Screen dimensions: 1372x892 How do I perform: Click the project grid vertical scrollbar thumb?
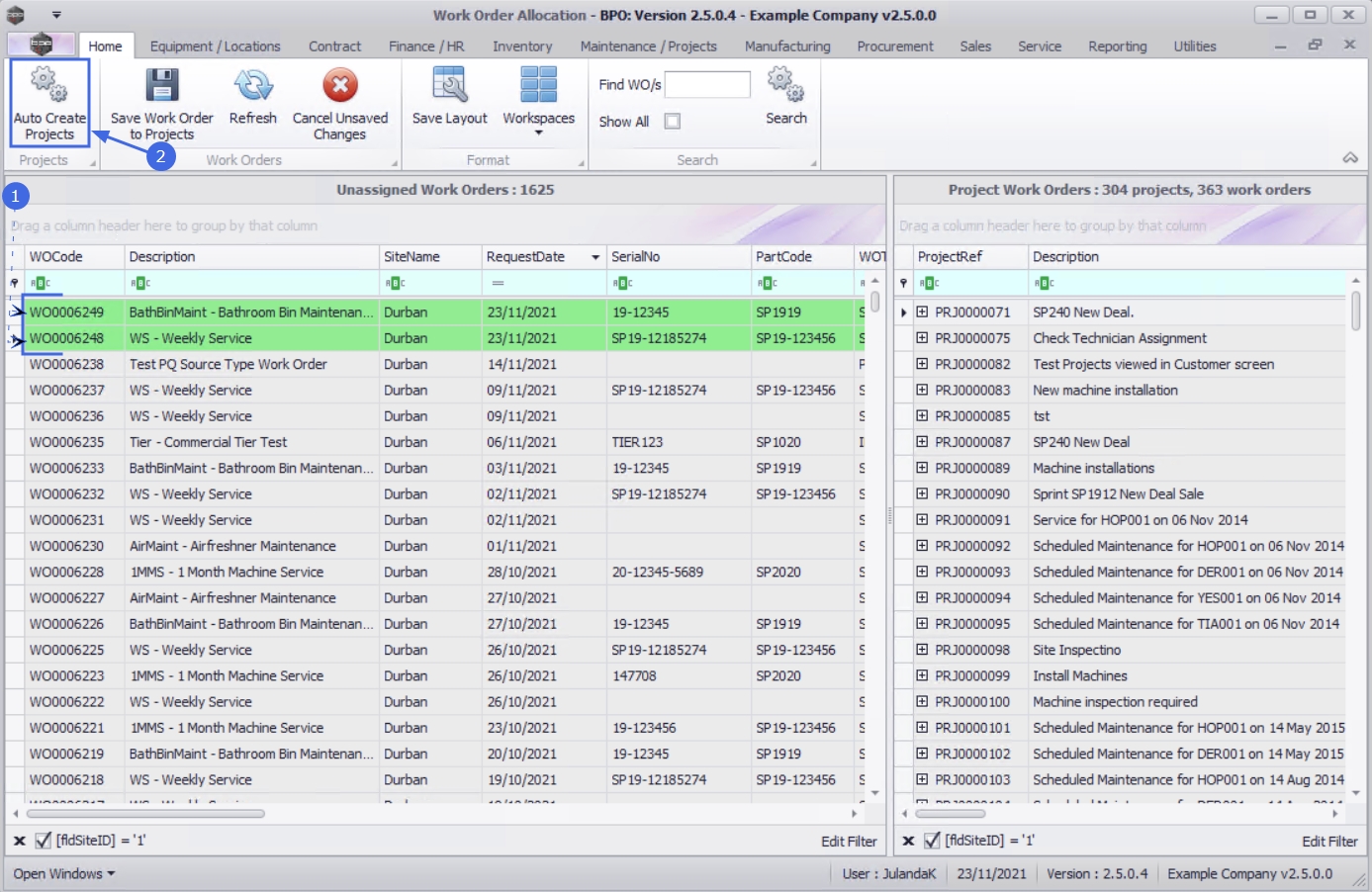point(1355,311)
